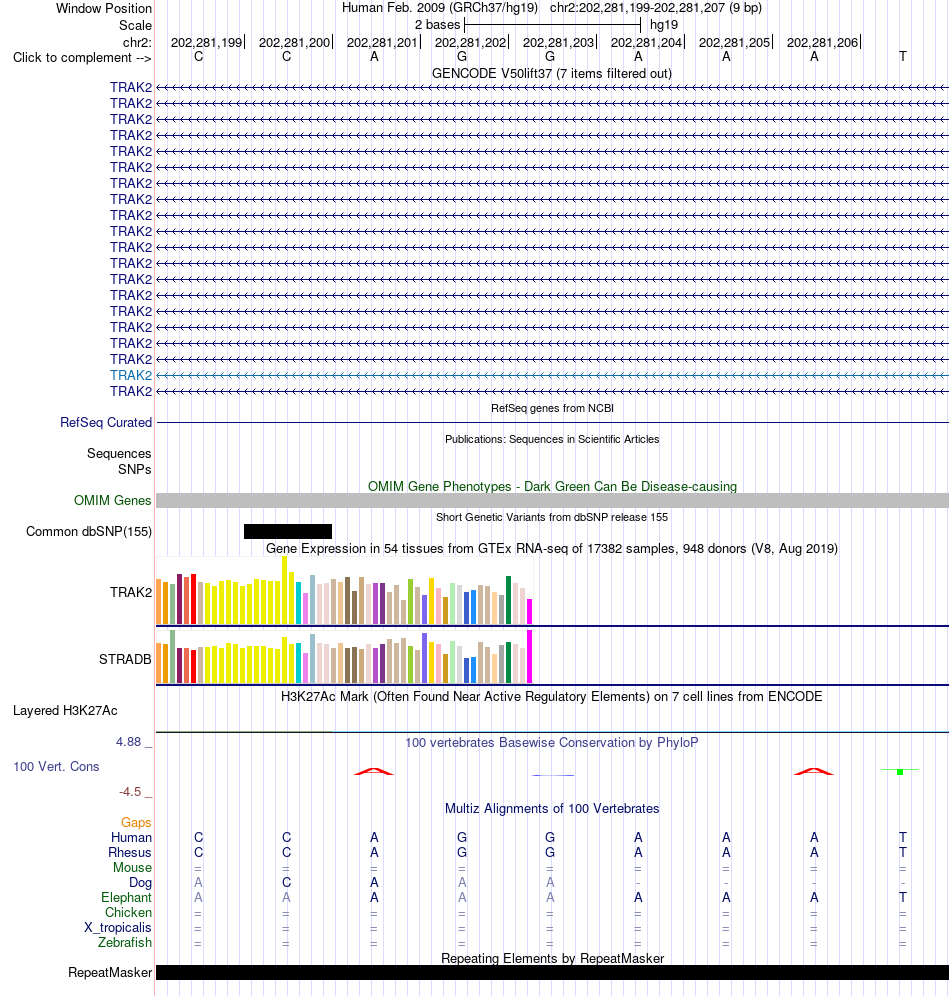Screen dimensions: 950x996
Task: Click the 'Click to complement -->' label
Action: tap(82, 58)
